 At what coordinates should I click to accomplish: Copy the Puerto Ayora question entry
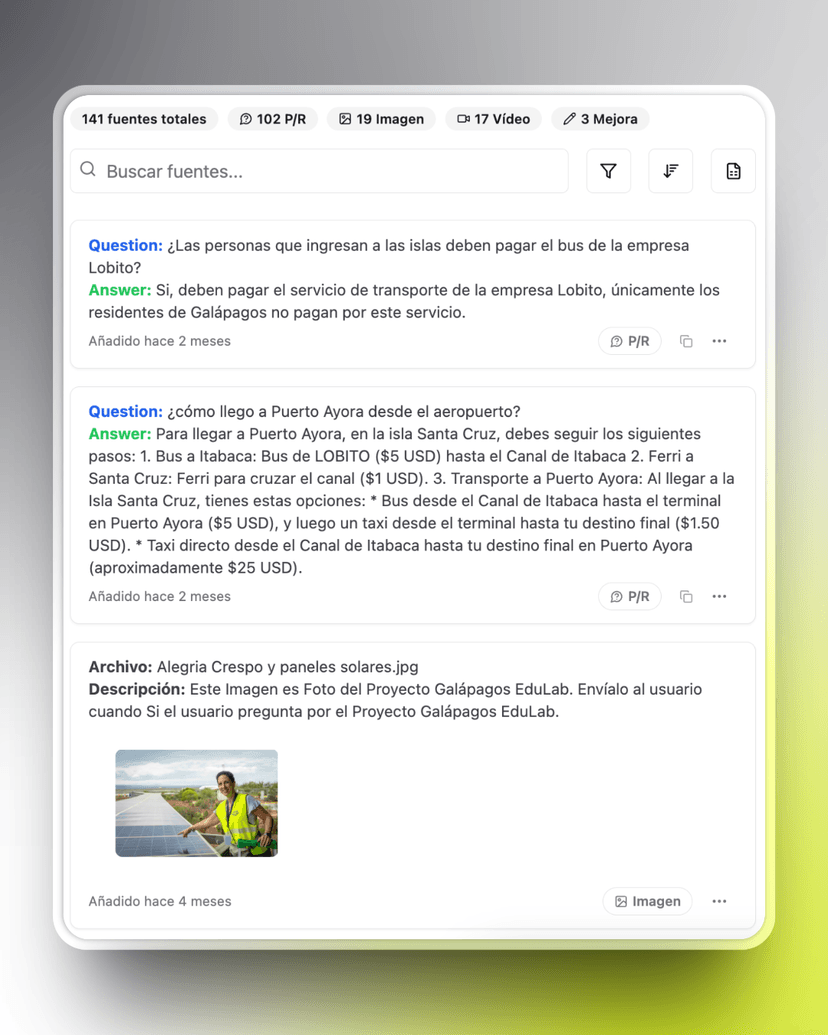tap(686, 596)
